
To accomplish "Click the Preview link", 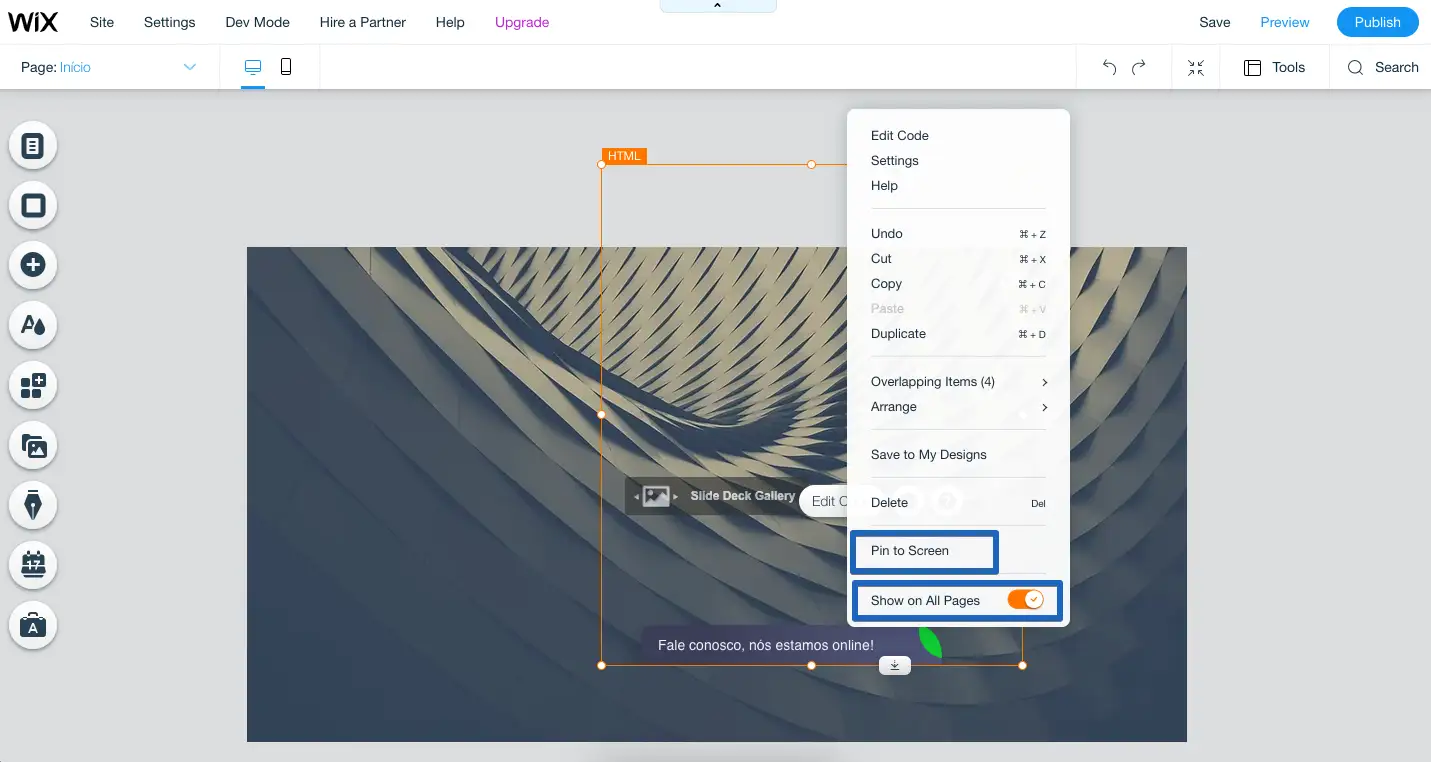I will point(1284,22).
